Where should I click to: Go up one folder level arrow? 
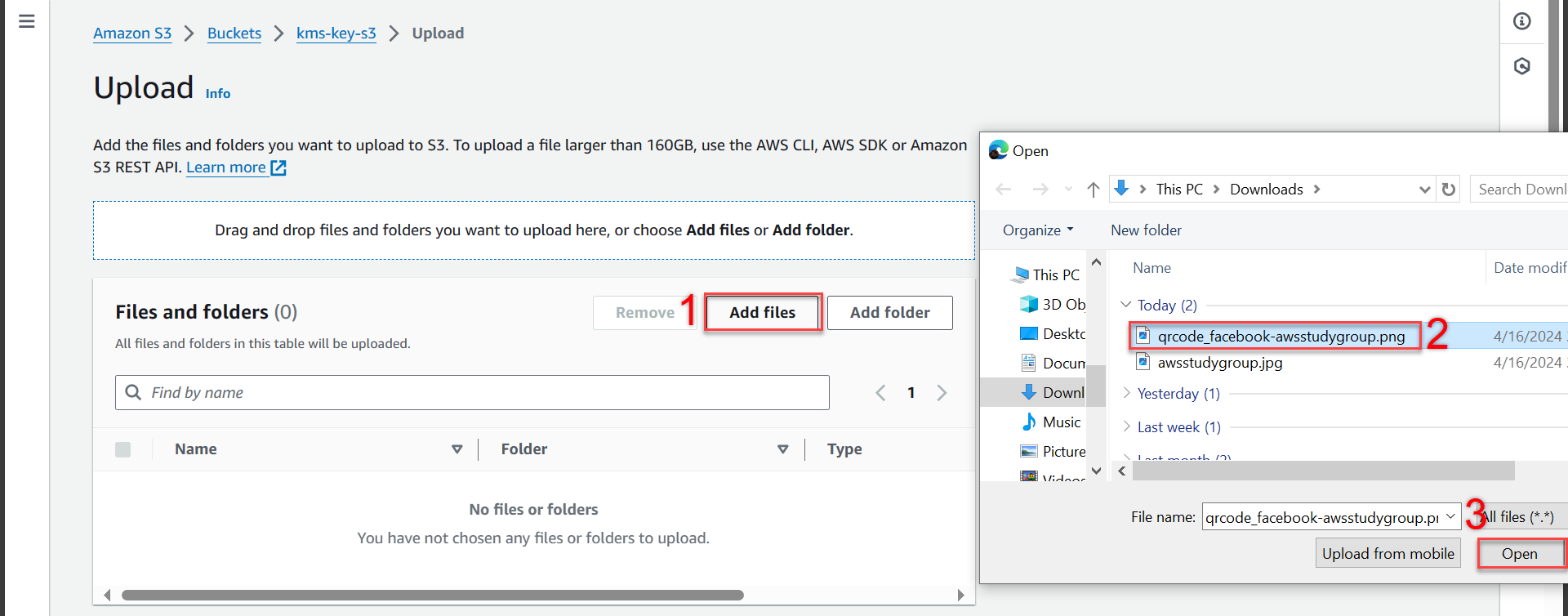(1094, 190)
